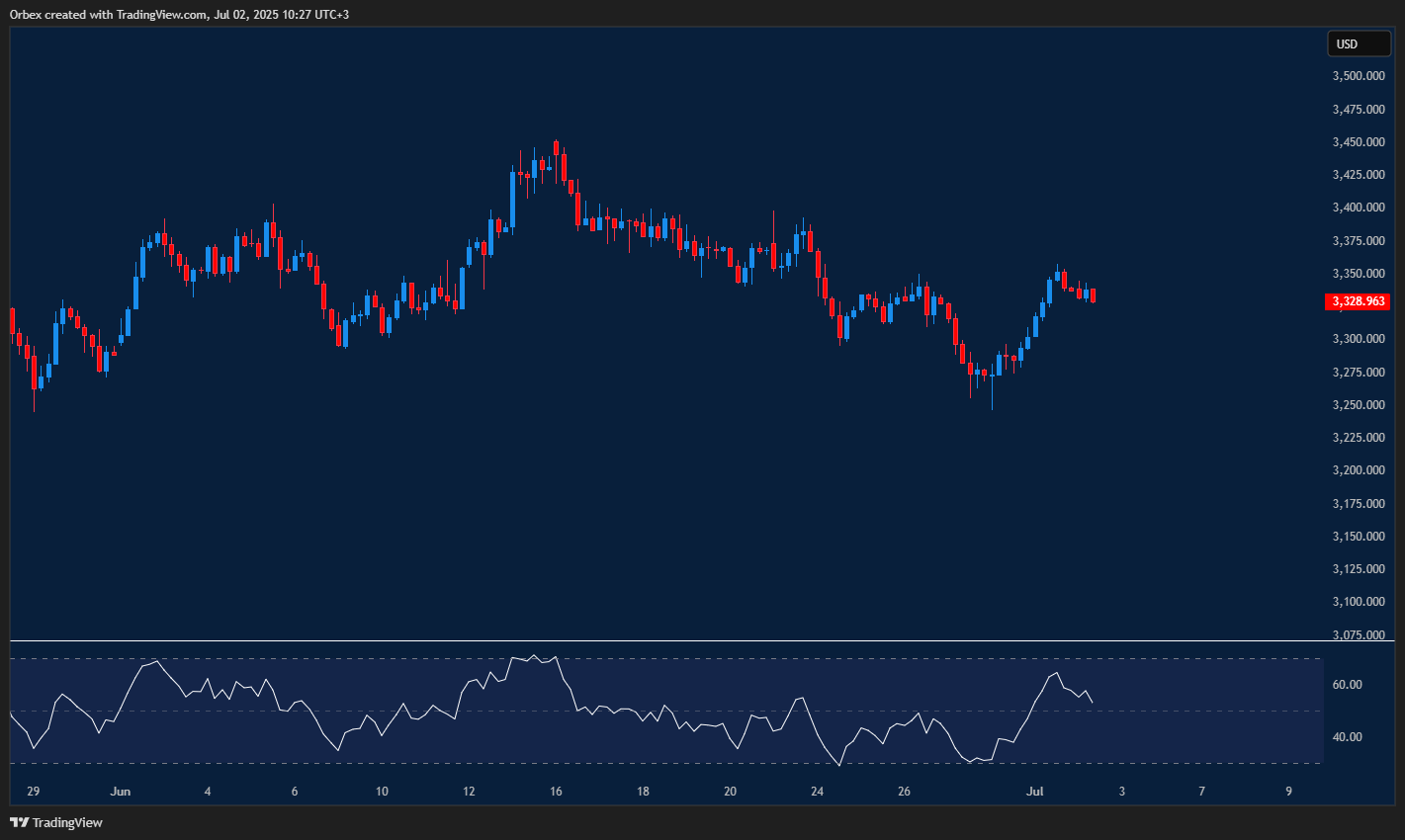The image size is (1405, 840).
Task: Click the 3,175.000 price axis label
Action: 1358,504
